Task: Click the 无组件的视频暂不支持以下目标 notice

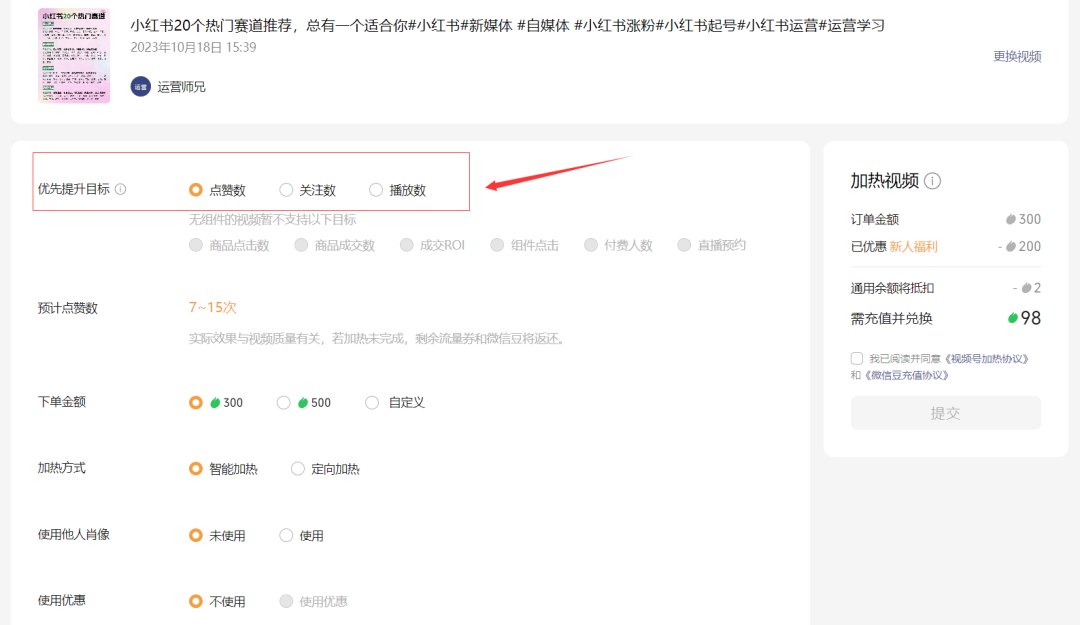Action: [272, 220]
